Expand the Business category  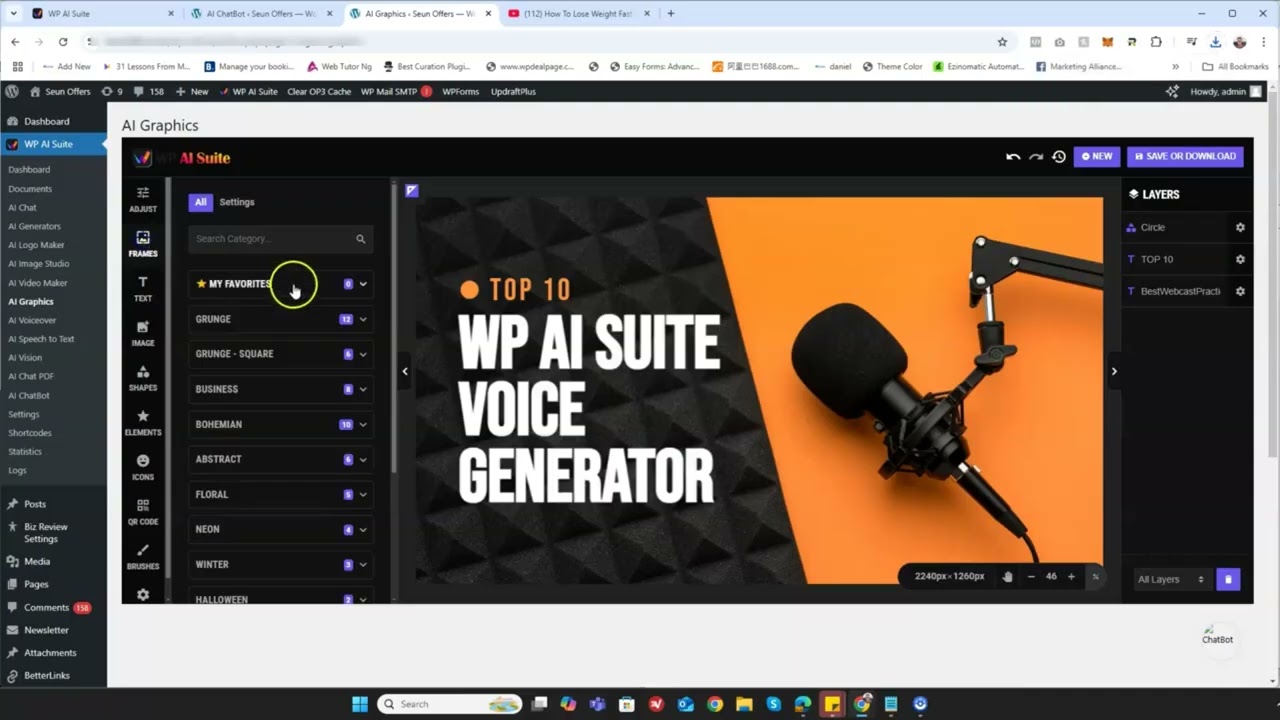pos(280,389)
